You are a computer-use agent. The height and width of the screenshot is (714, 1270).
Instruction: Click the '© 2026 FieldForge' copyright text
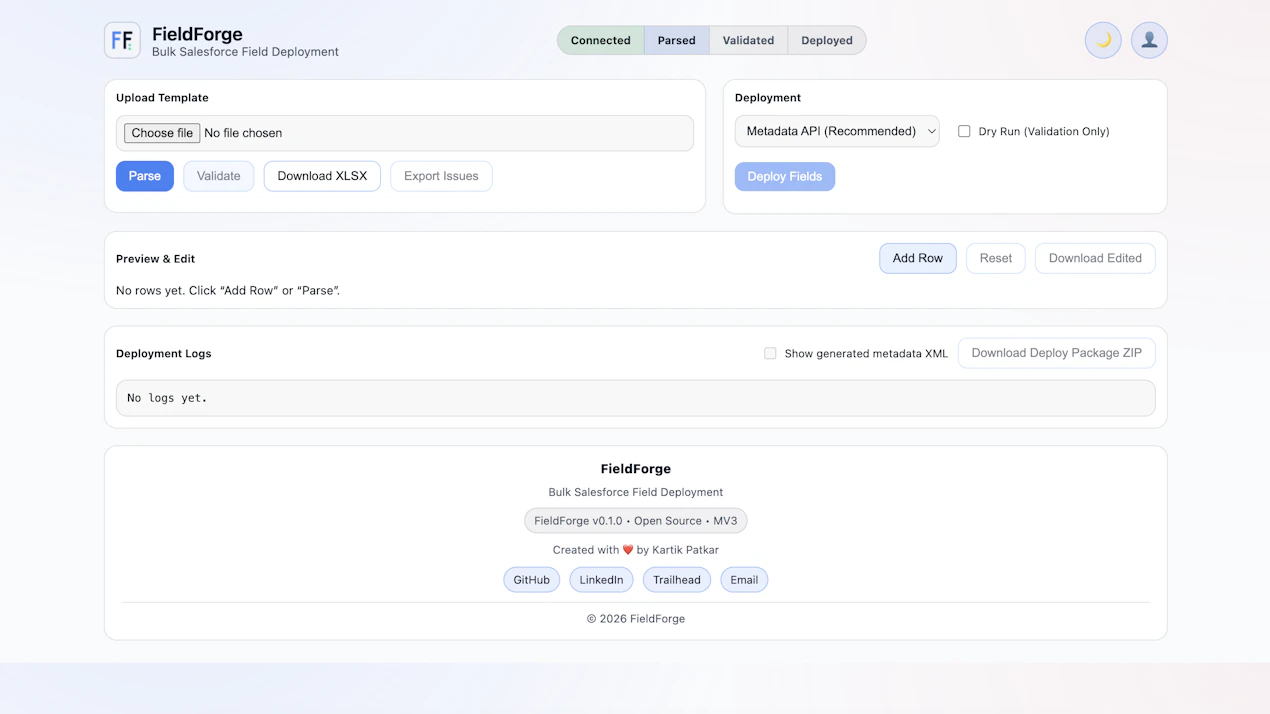[x=635, y=619]
